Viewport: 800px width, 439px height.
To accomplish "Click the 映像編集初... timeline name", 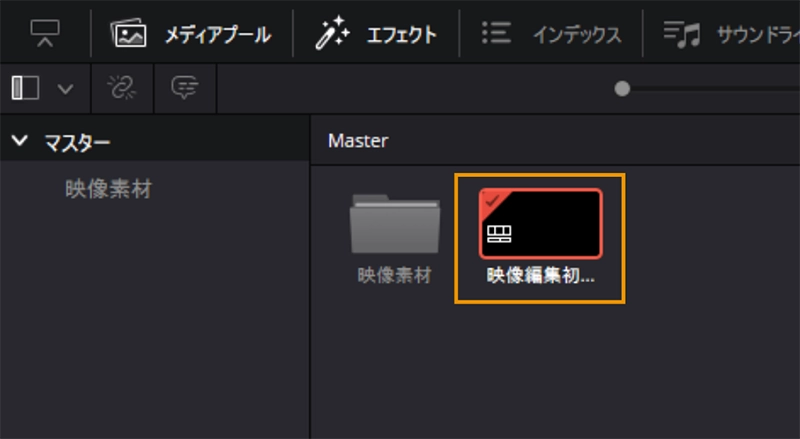I will [540, 276].
